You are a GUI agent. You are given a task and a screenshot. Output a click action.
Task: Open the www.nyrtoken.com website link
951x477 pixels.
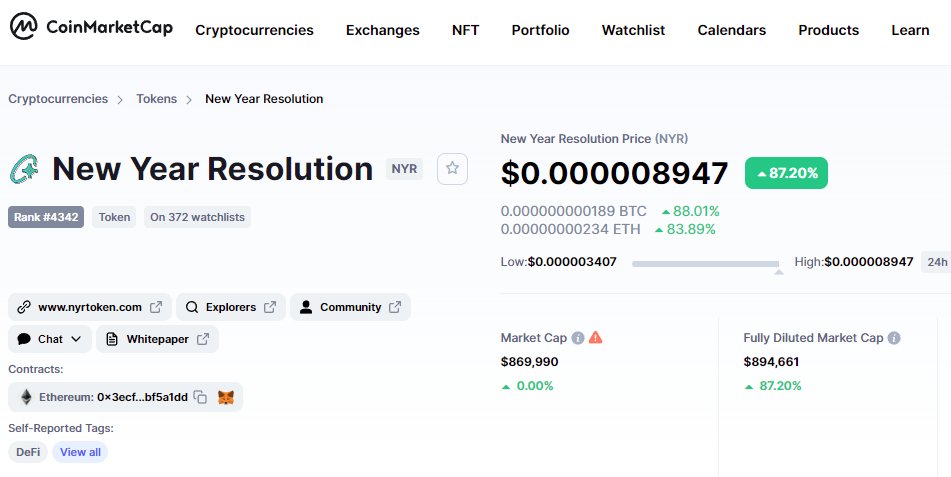tap(90, 307)
